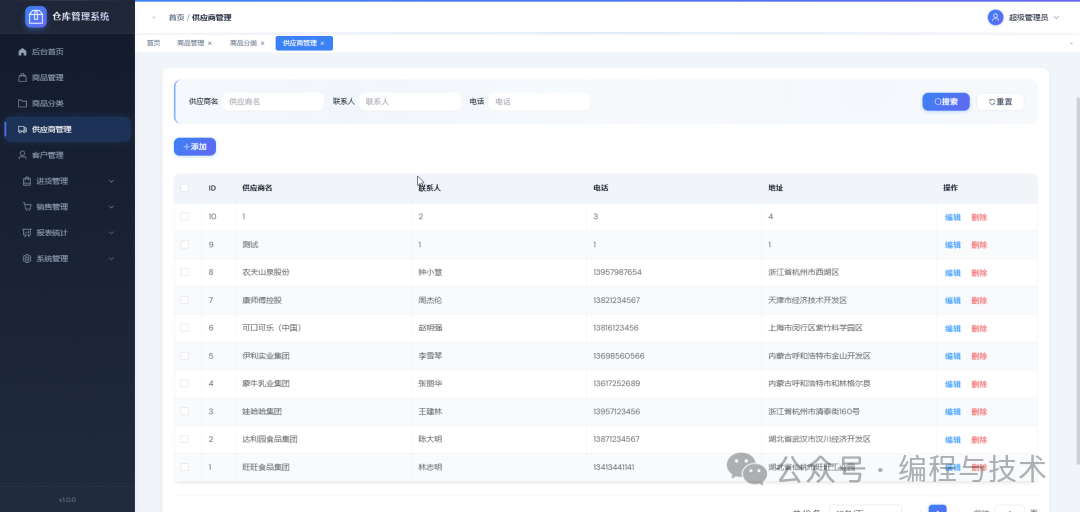Switch to the 商品管理 tab
Image resolution: width=1080 pixels, height=512 pixels.
(x=191, y=43)
